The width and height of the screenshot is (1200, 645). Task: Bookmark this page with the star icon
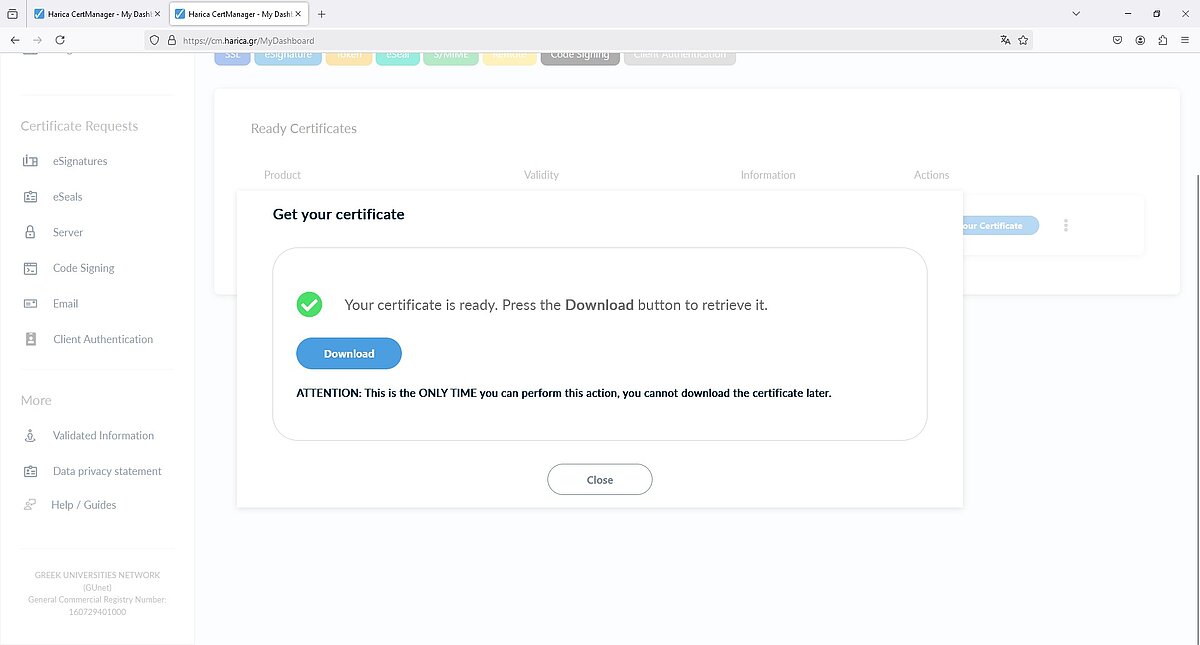(1024, 40)
